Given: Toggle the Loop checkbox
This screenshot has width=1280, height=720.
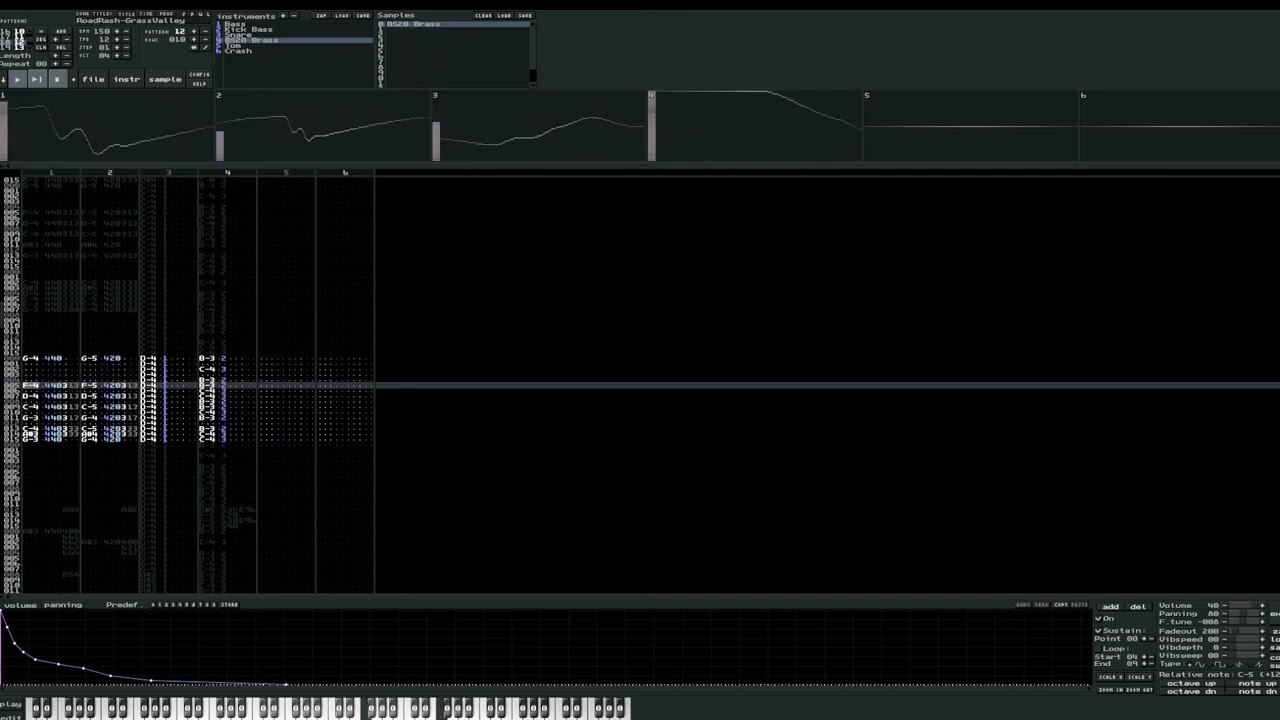Looking at the screenshot, I should (x=1098, y=649).
